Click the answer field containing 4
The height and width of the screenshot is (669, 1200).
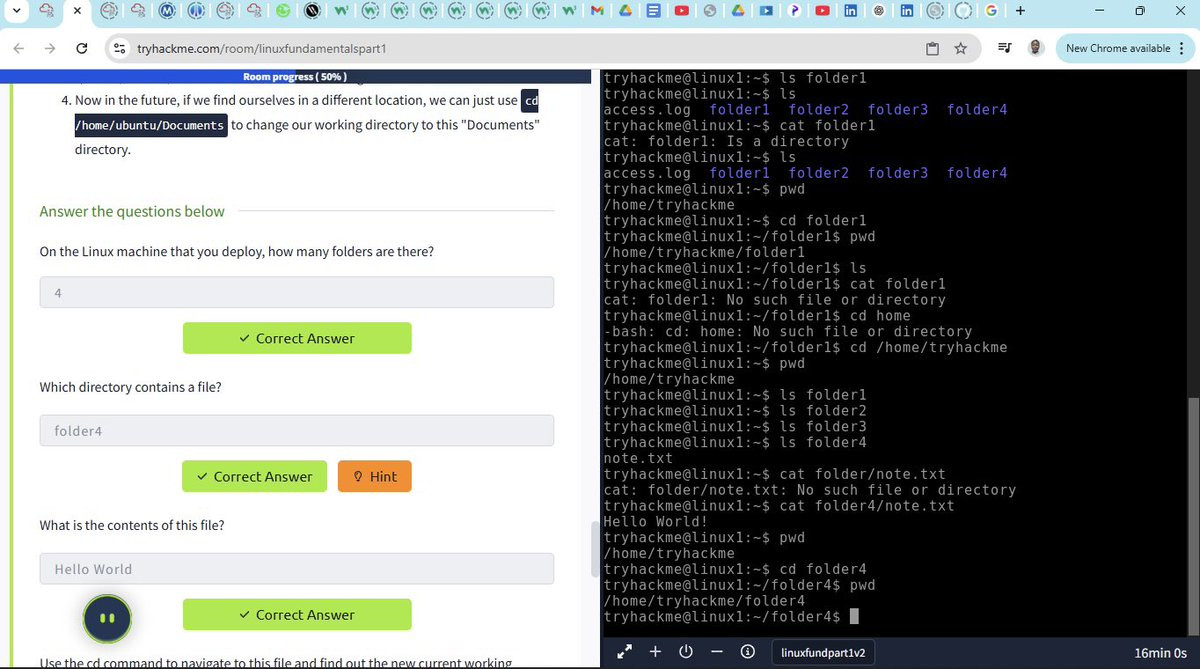(x=297, y=292)
